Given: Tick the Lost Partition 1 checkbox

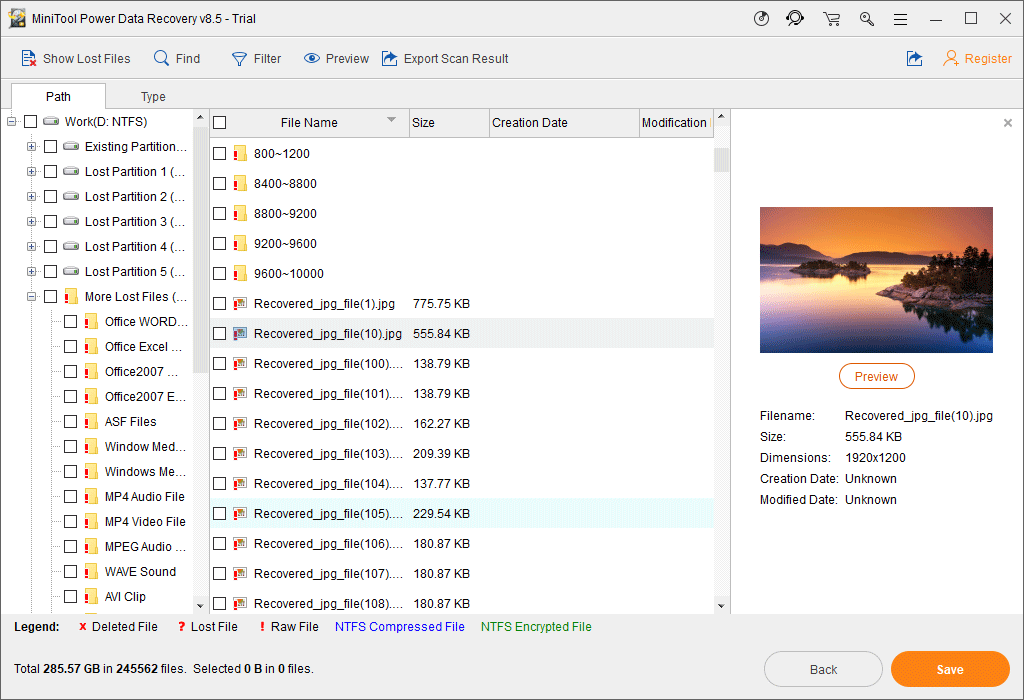Looking at the screenshot, I should point(51,172).
